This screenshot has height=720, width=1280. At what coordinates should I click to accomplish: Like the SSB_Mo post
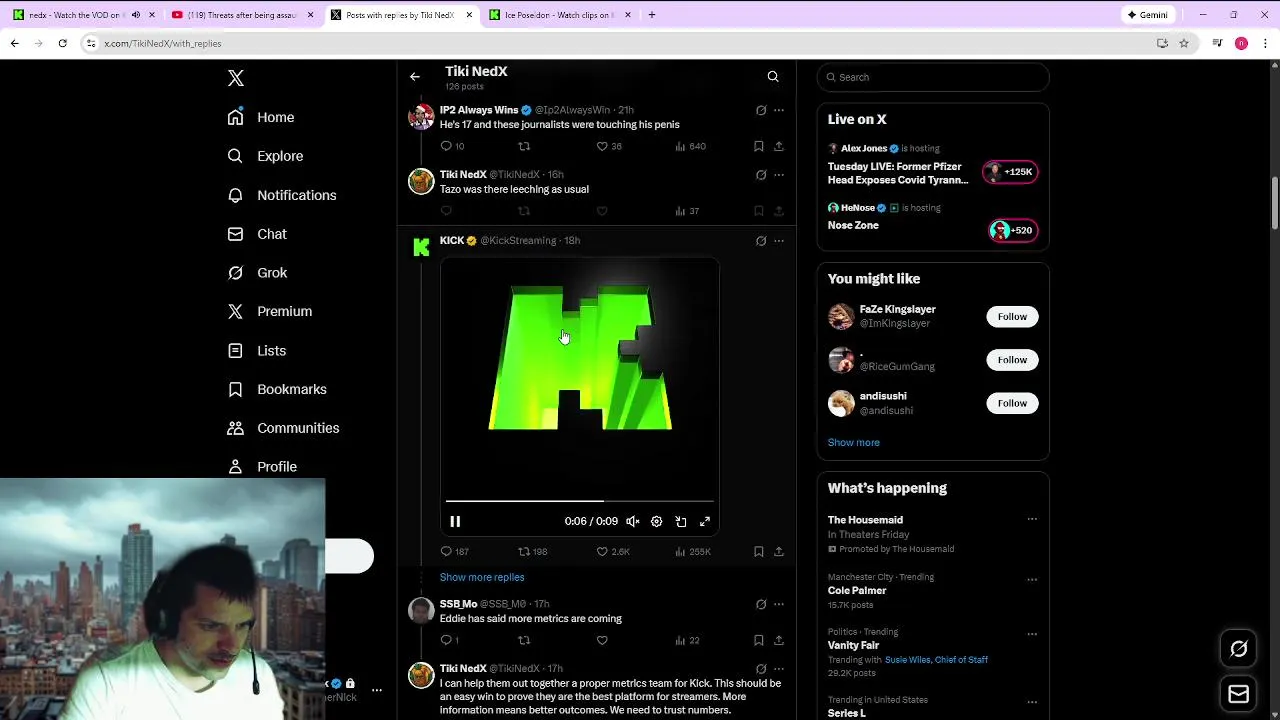tap(602, 640)
